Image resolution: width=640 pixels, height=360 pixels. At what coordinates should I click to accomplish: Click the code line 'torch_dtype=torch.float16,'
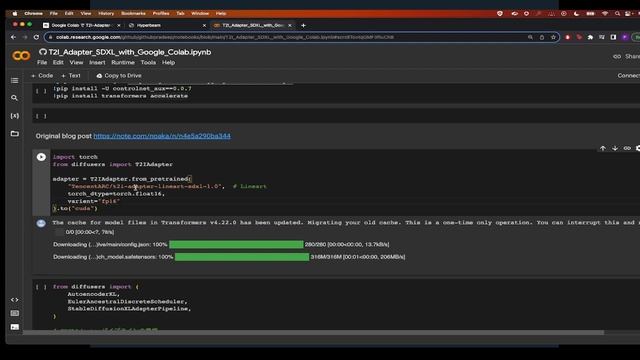pyautogui.click(x=116, y=194)
